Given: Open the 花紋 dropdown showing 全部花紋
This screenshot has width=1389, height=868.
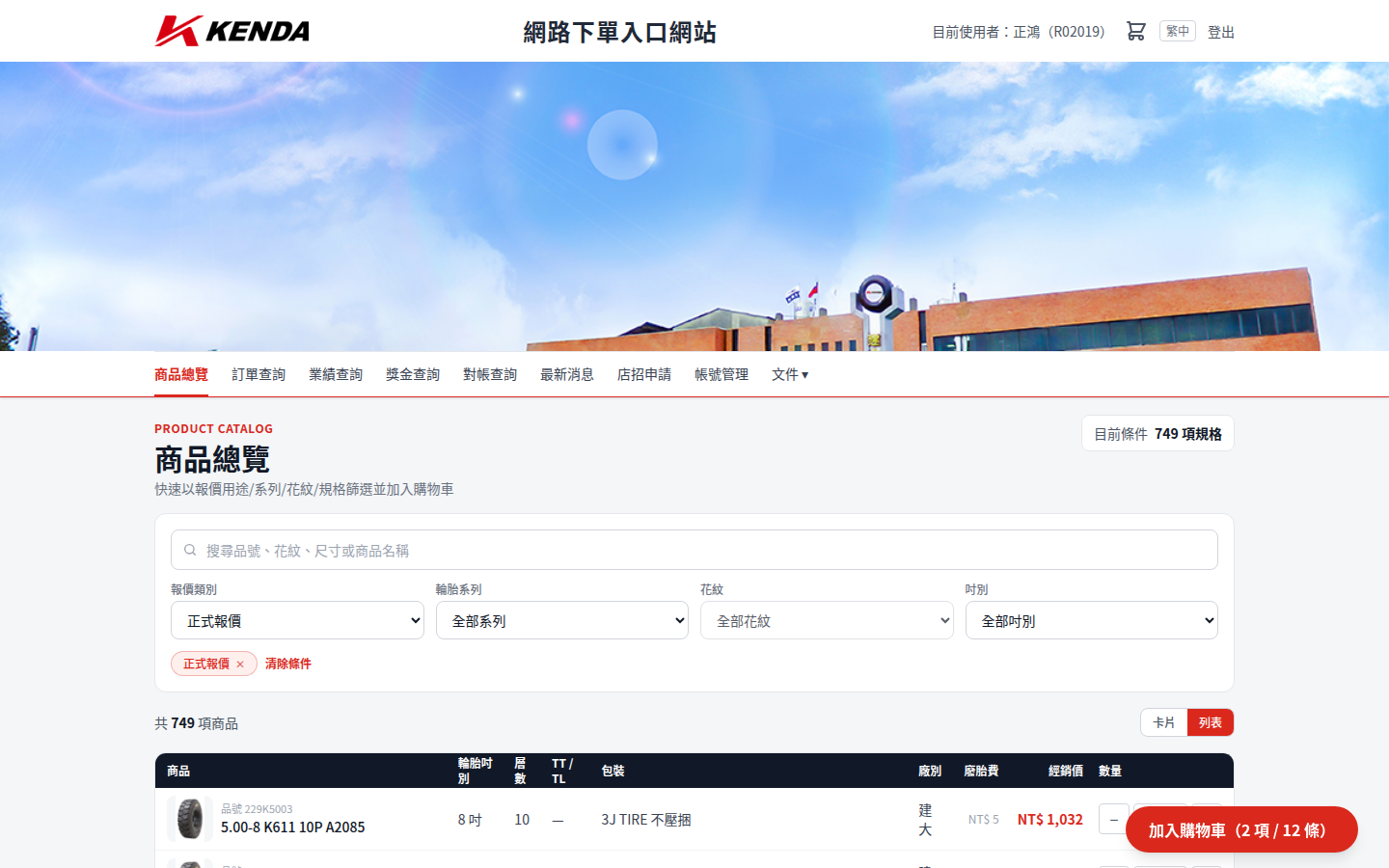Looking at the screenshot, I should pyautogui.click(x=827, y=620).
